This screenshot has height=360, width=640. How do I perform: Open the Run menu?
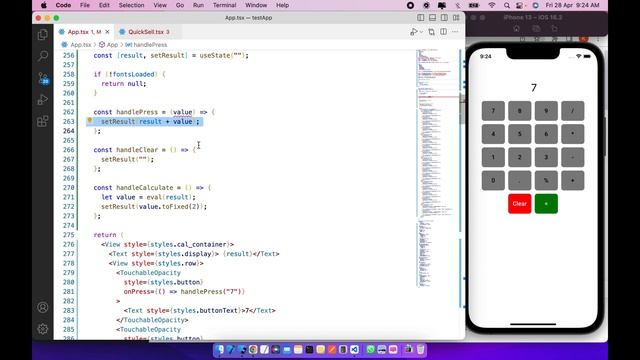point(198,5)
